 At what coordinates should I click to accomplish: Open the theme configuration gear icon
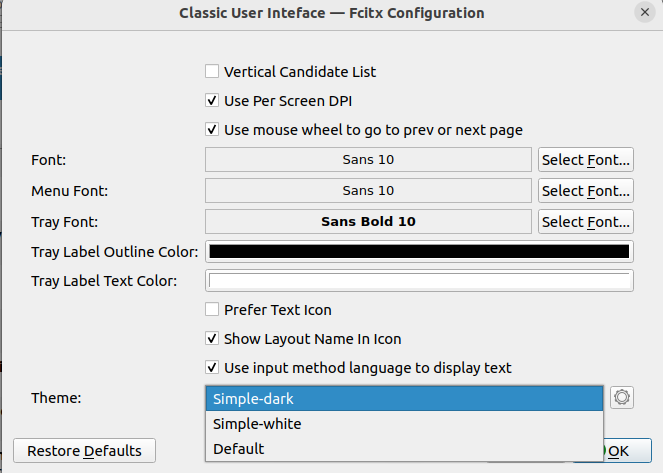(621, 398)
